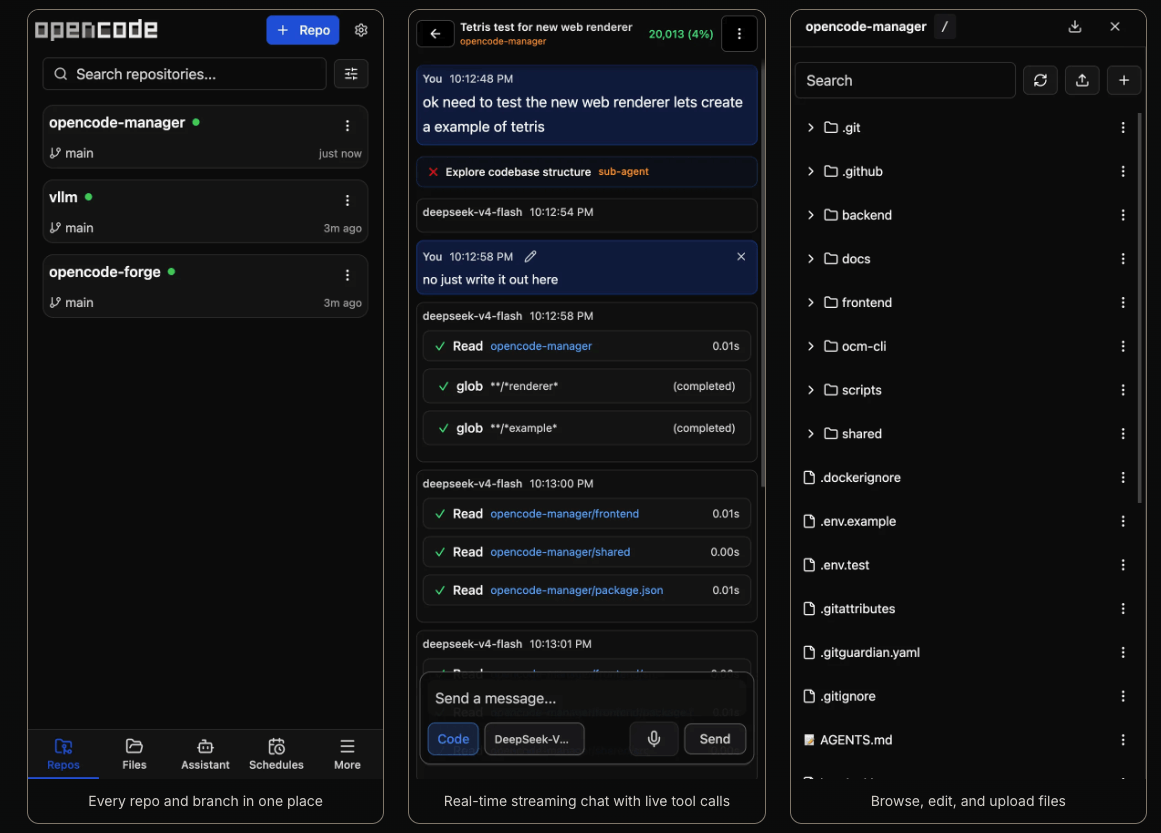
Task: Switch to Files tab
Action: (134, 754)
